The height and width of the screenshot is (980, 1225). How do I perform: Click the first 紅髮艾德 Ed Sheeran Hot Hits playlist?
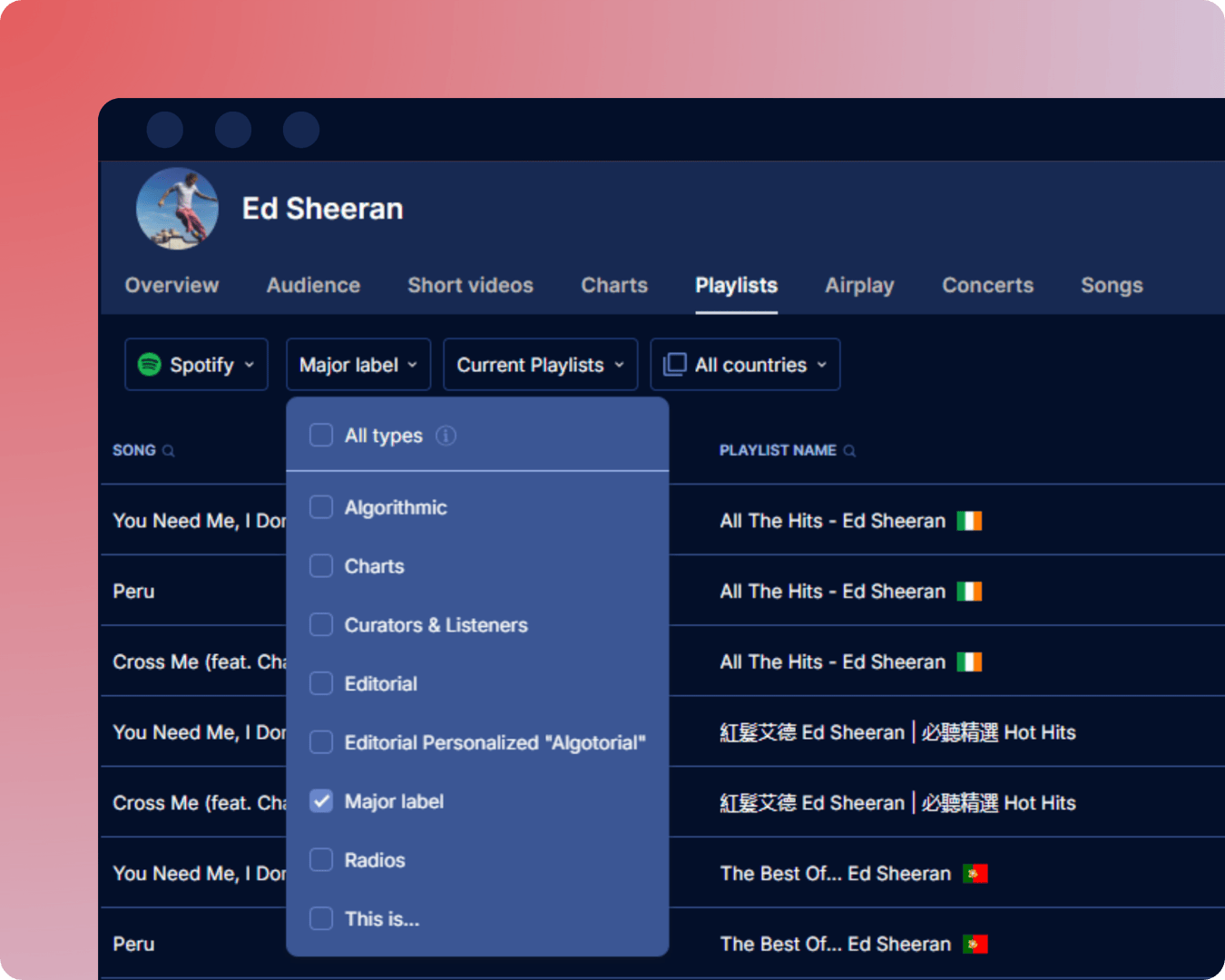(897, 732)
